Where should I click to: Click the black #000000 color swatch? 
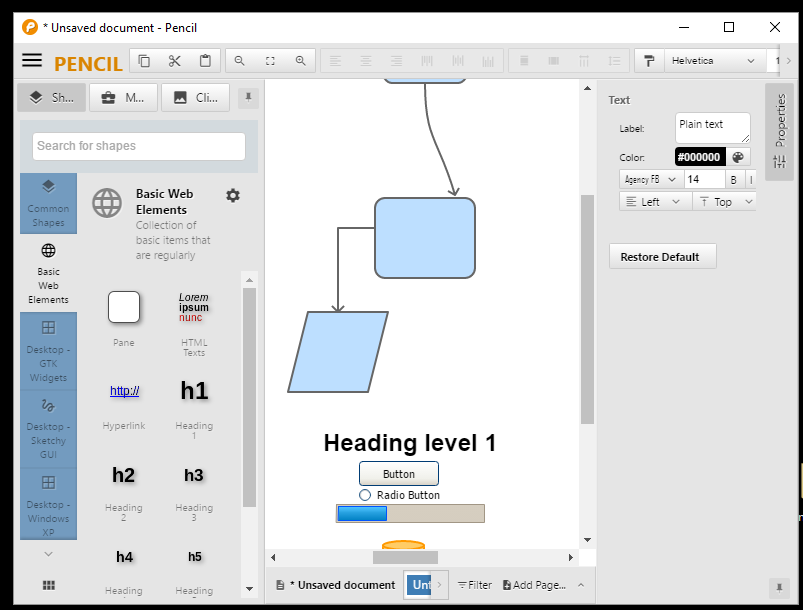click(698, 157)
